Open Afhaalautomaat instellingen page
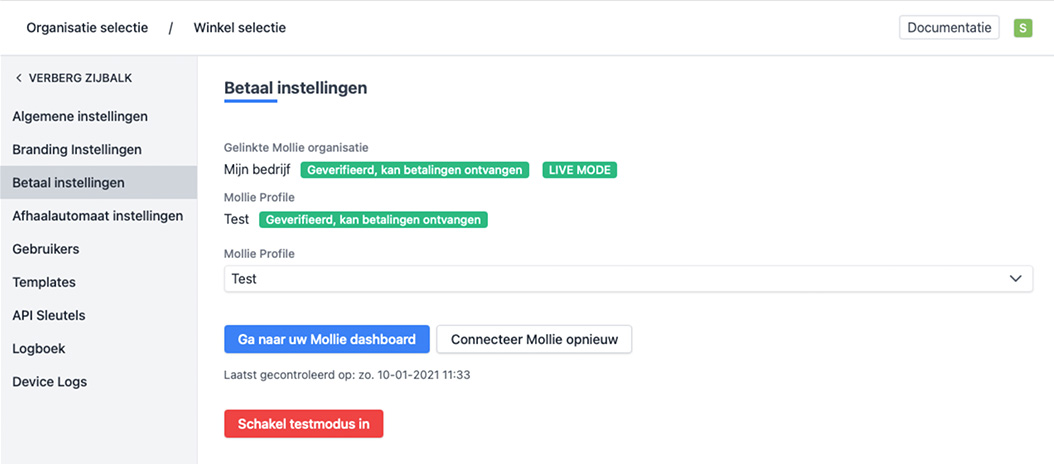Screen dimensions: 1054x464 click(x=97, y=216)
